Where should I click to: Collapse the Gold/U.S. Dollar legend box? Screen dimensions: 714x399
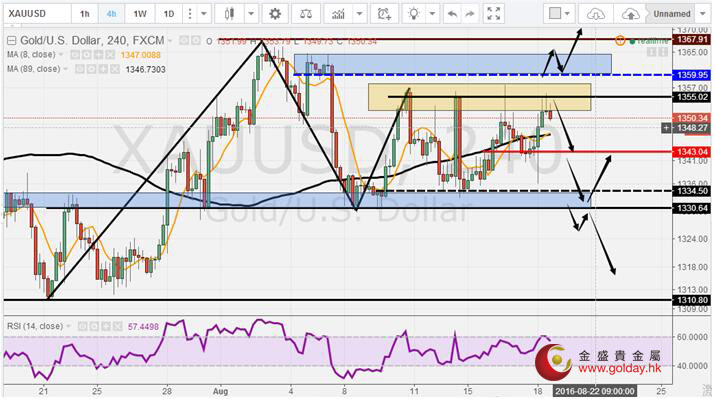[x=11, y=41]
